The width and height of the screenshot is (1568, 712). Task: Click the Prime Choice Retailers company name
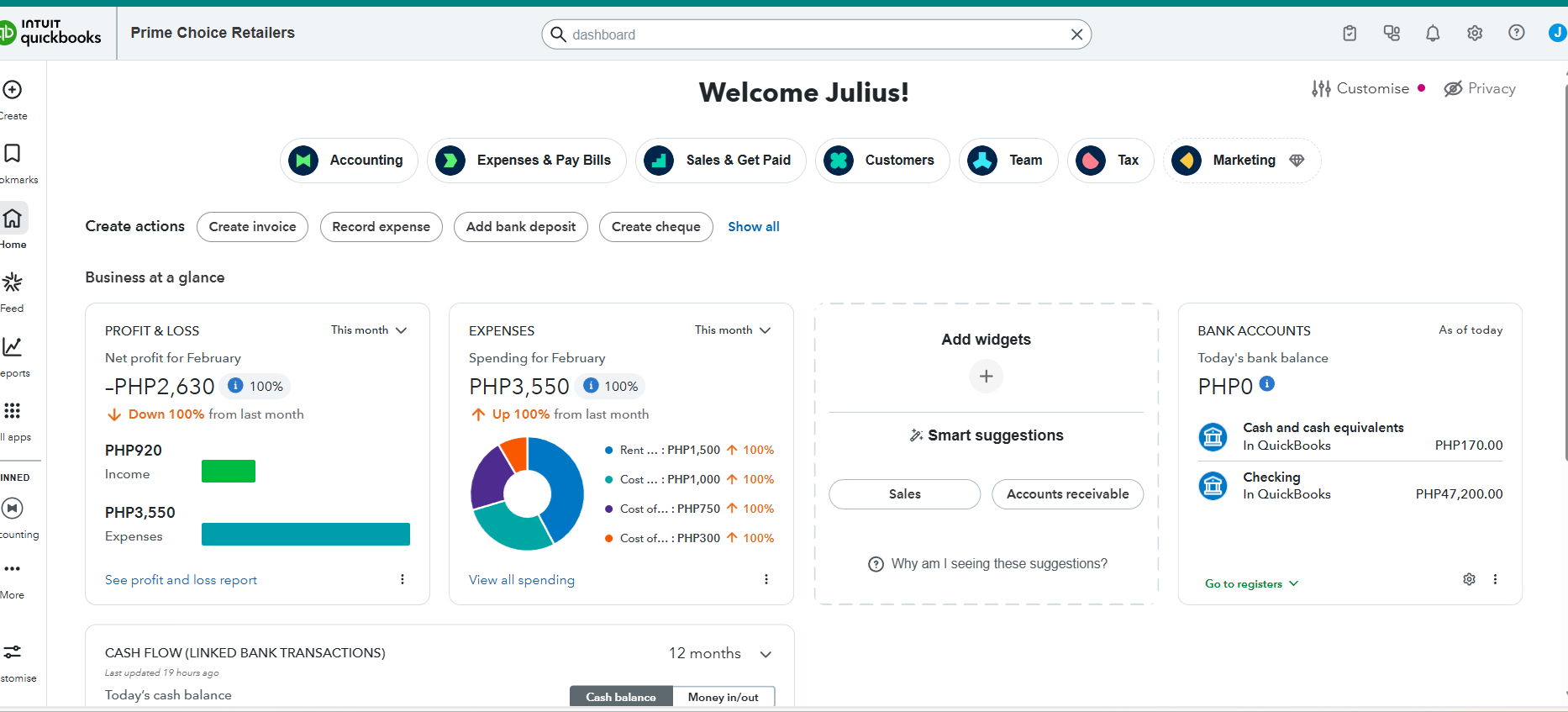(213, 33)
